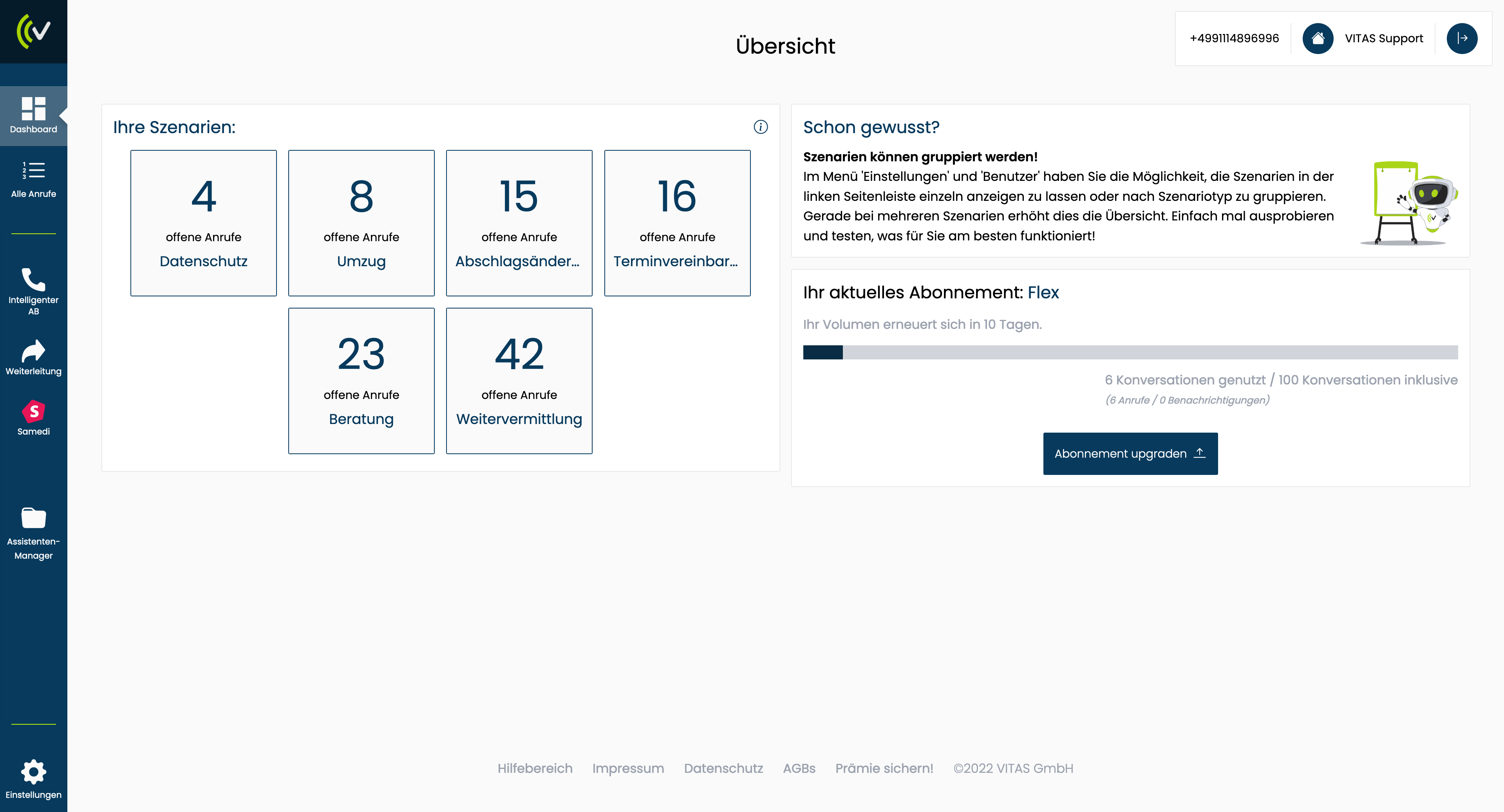Click the logout arrow icon
This screenshot has height=812, width=1504.
[x=1461, y=38]
